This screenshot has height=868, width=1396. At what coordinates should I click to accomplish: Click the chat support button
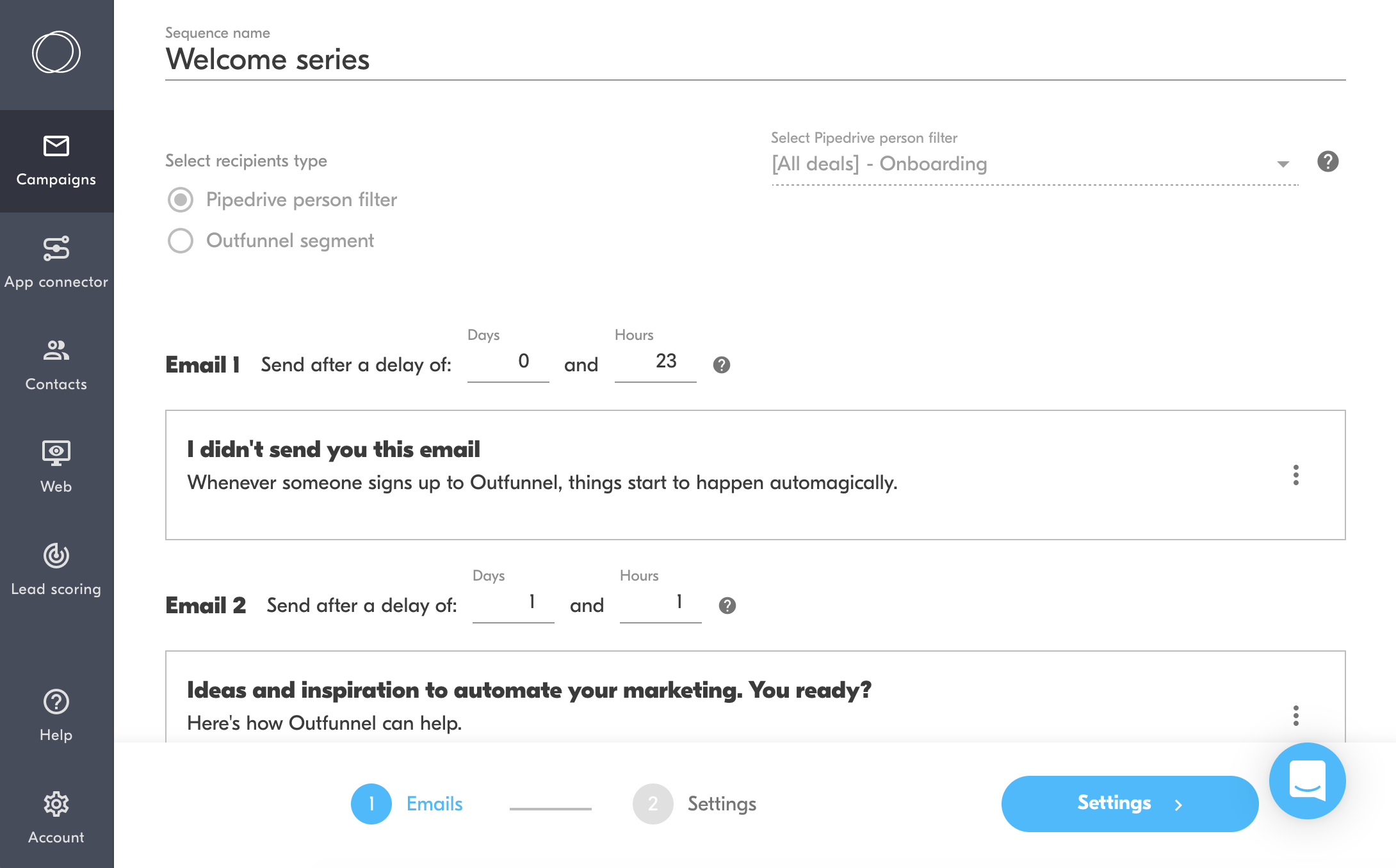click(x=1308, y=784)
